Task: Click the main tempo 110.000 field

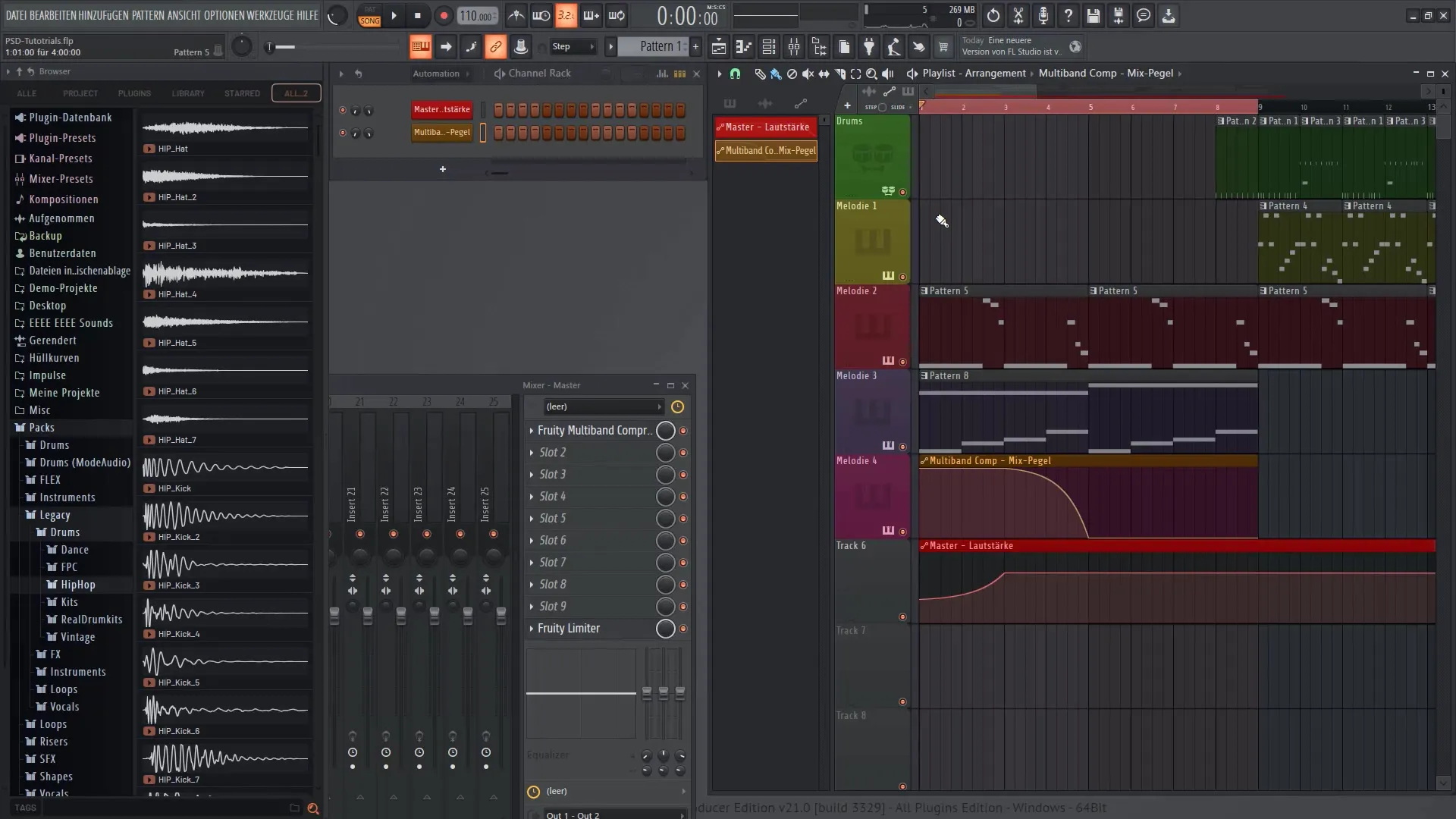Action: click(x=477, y=16)
